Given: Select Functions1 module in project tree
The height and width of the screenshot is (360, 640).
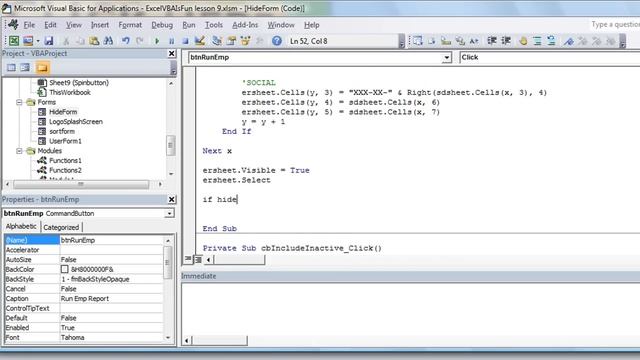Looking at the screenshot, I should point(65,160).
